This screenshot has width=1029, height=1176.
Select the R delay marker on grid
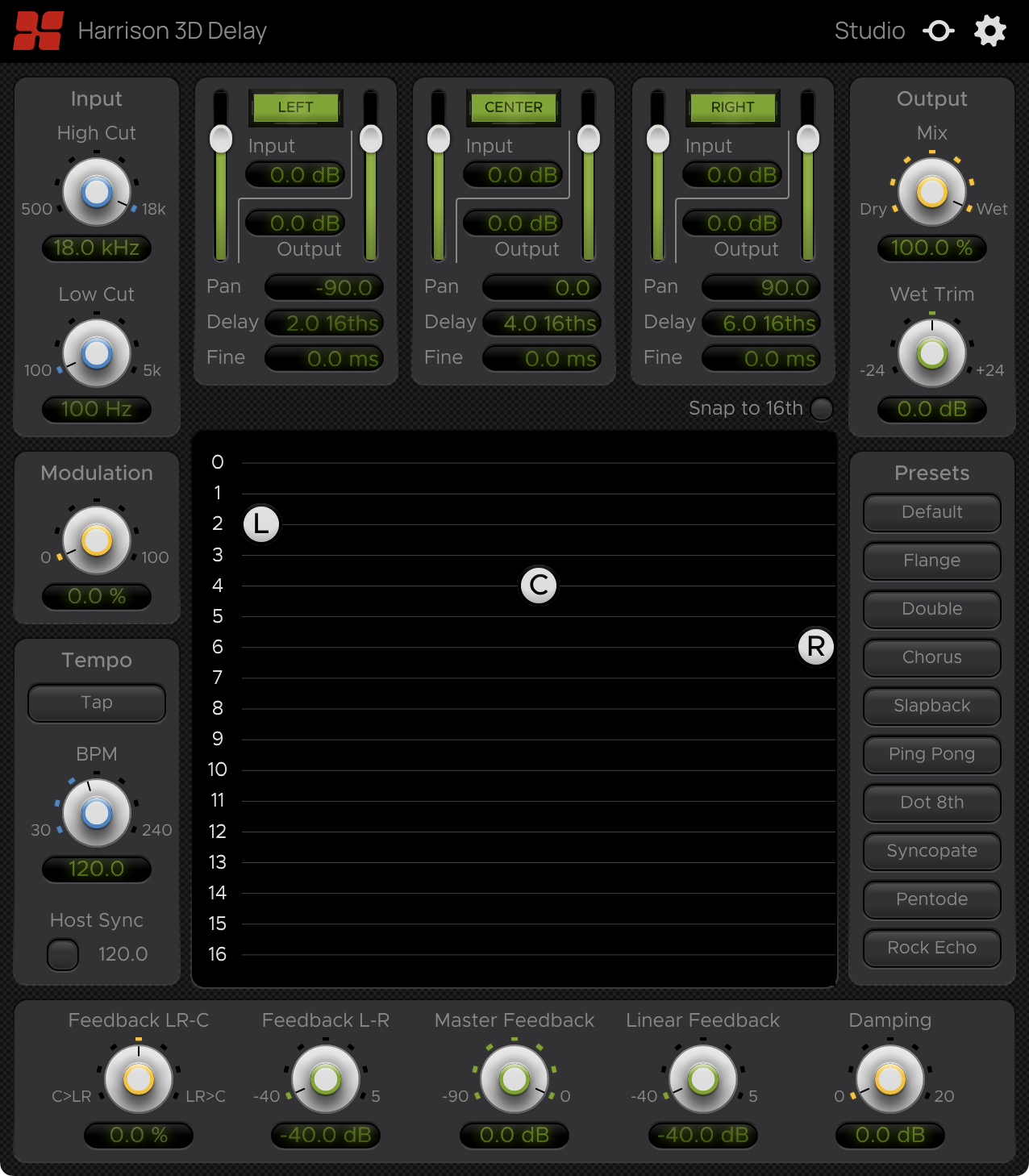pos(816,647)
